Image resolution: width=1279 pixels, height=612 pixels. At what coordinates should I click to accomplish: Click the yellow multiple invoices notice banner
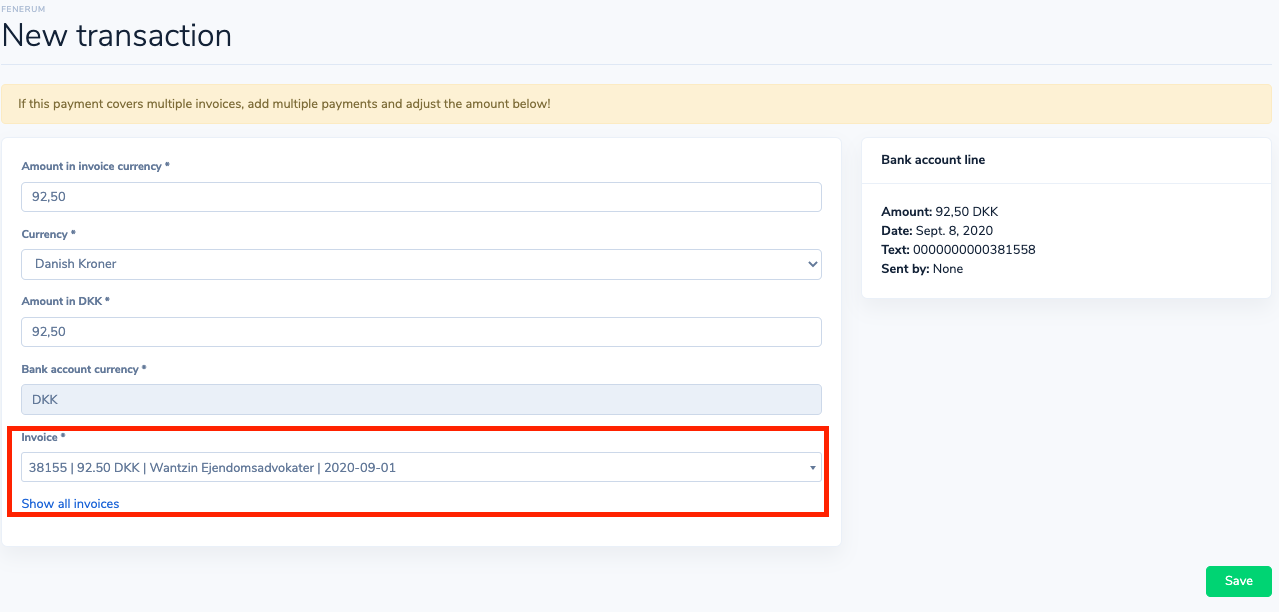tap(639, 104)
